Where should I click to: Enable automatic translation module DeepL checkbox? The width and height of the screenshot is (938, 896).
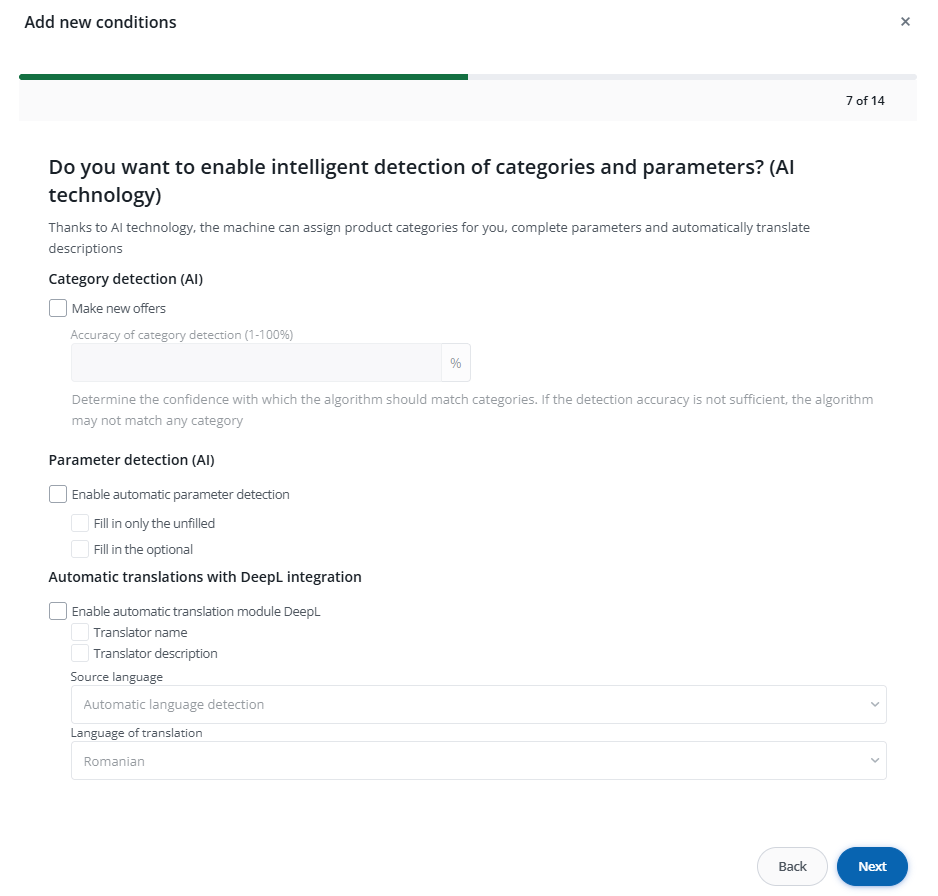(x=58, y=611)
